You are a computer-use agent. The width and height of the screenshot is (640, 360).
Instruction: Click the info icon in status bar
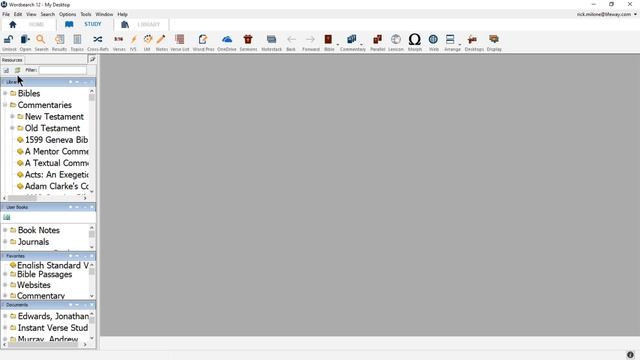pyautogui.click(x=630, y=355)
